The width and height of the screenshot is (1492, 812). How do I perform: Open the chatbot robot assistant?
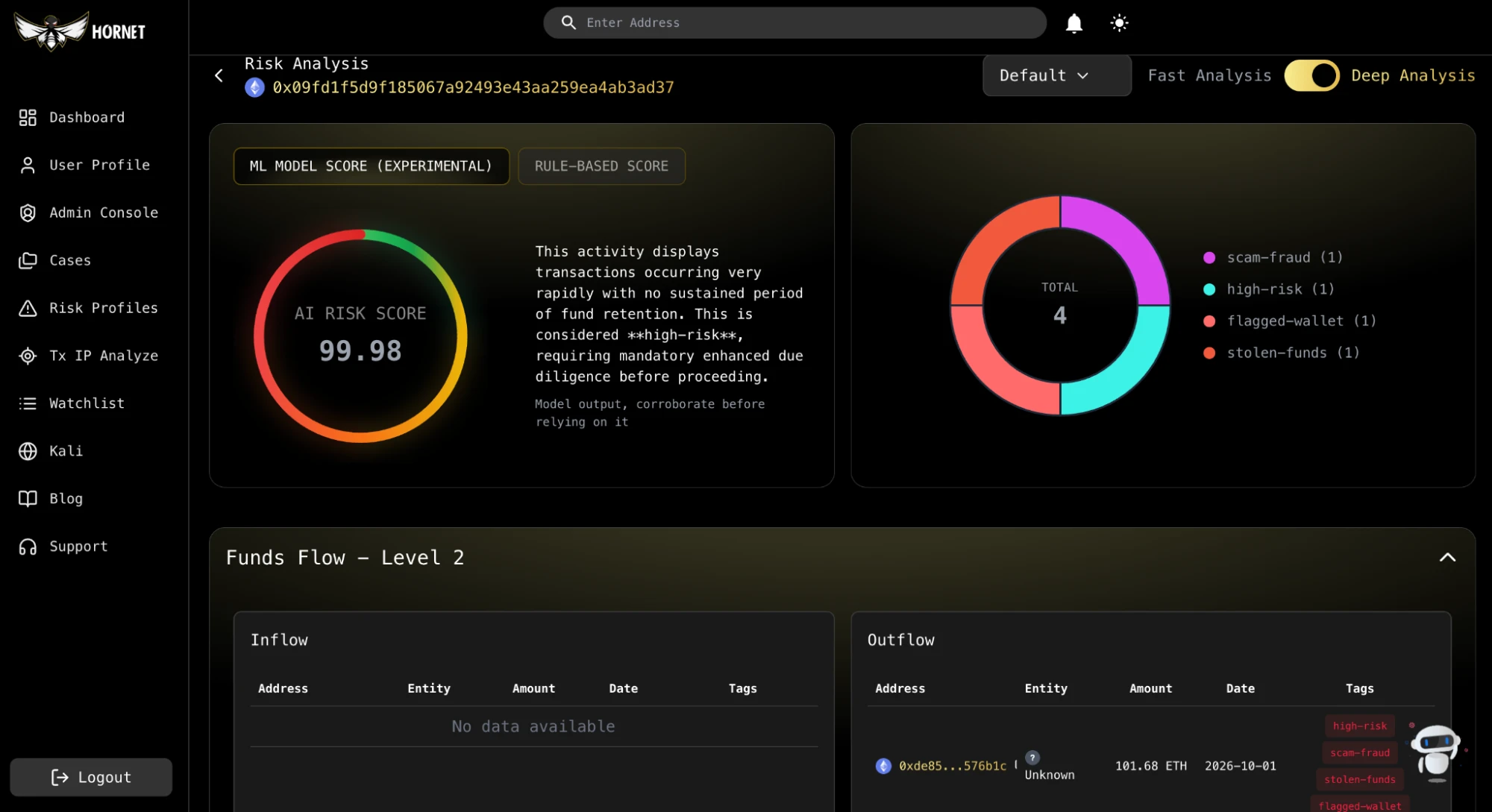pyautogui.click(x=1435, y=753)
